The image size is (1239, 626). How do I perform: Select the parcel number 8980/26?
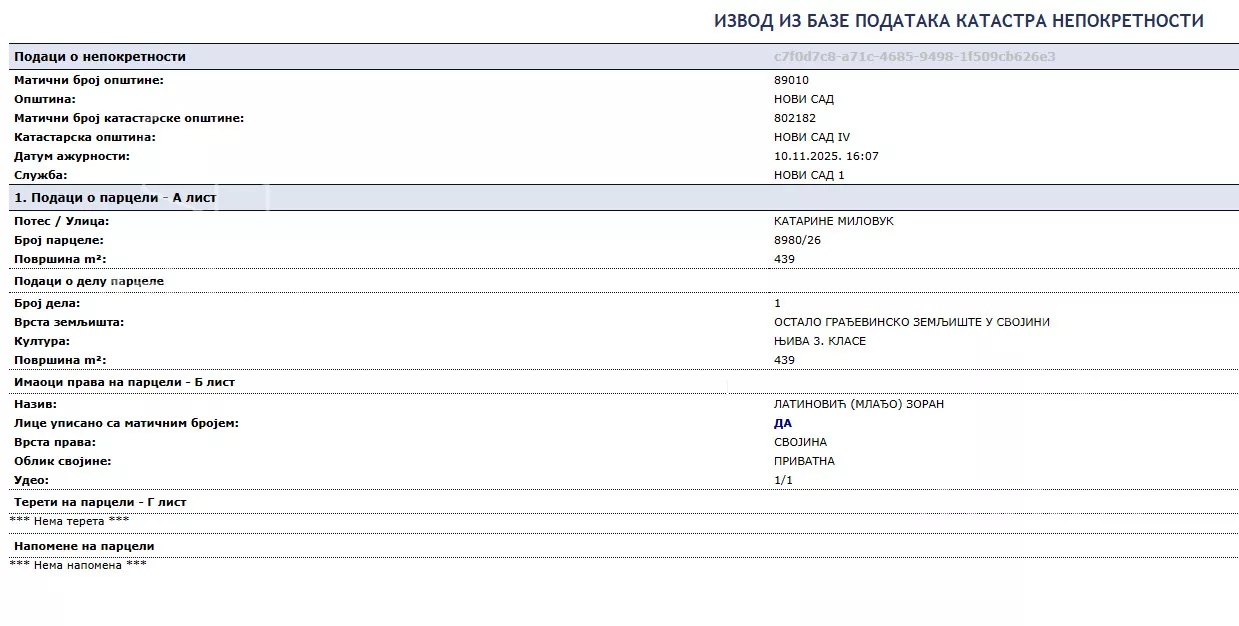(797, 240)
